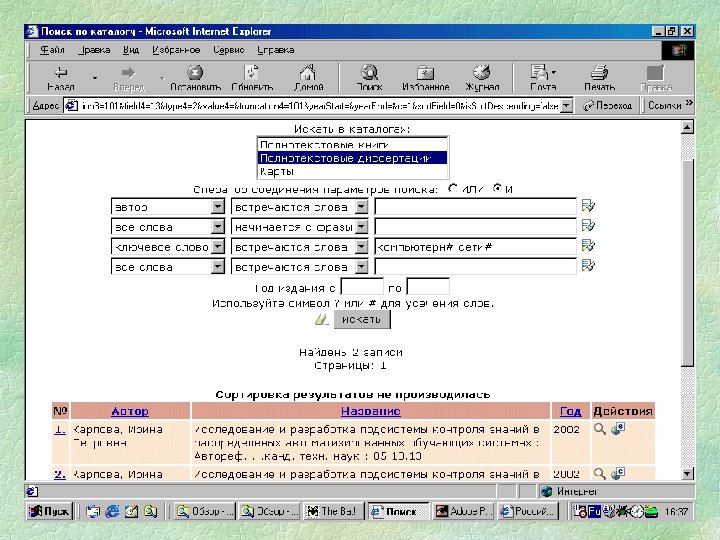This screenshot has height=540, width=720.
Task: Click the Вперед forward toolbar button
Action: click(x=129, y=78)
